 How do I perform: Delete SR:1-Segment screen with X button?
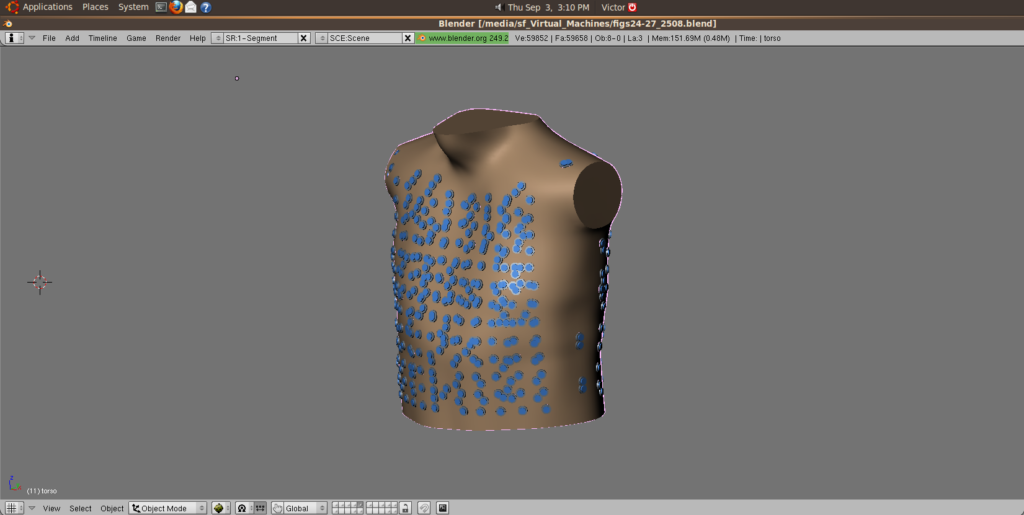click(303, 38)
